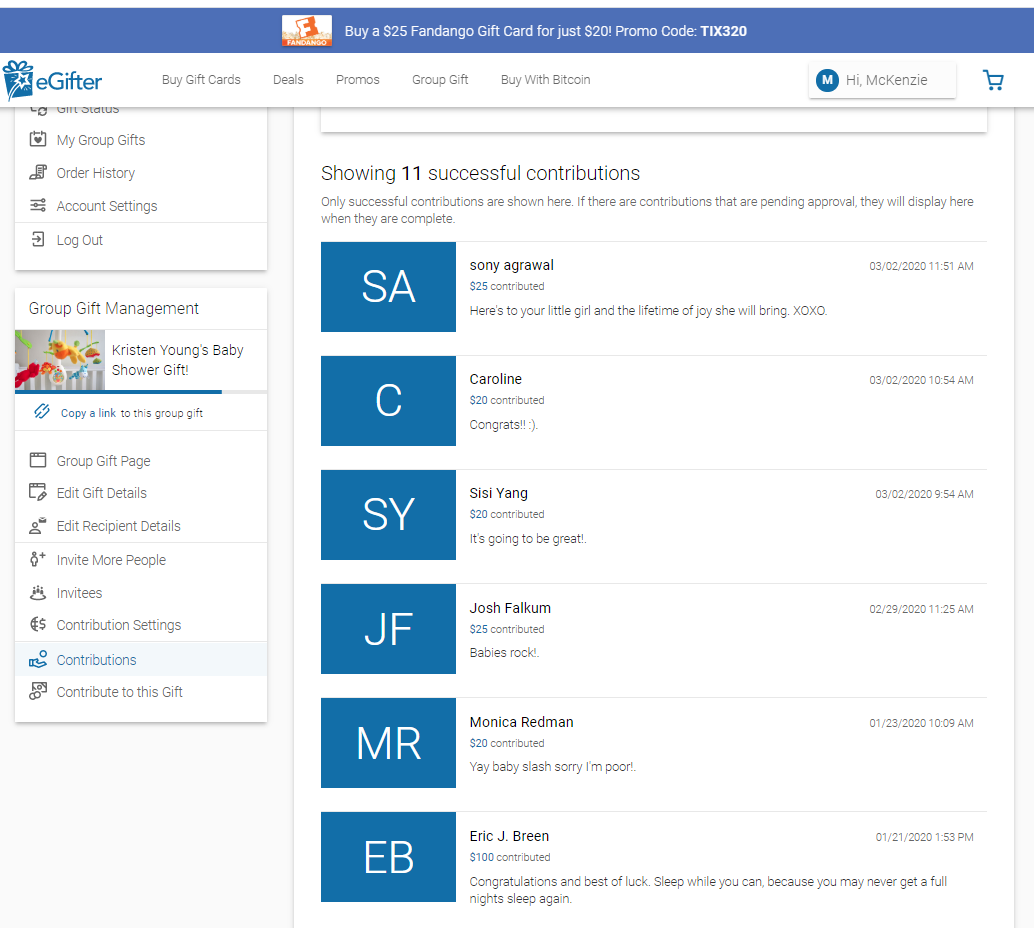The image size is (1034, 928).
Task: Click the Fandango logo in promo banner
Action: (x=307, y=31)
